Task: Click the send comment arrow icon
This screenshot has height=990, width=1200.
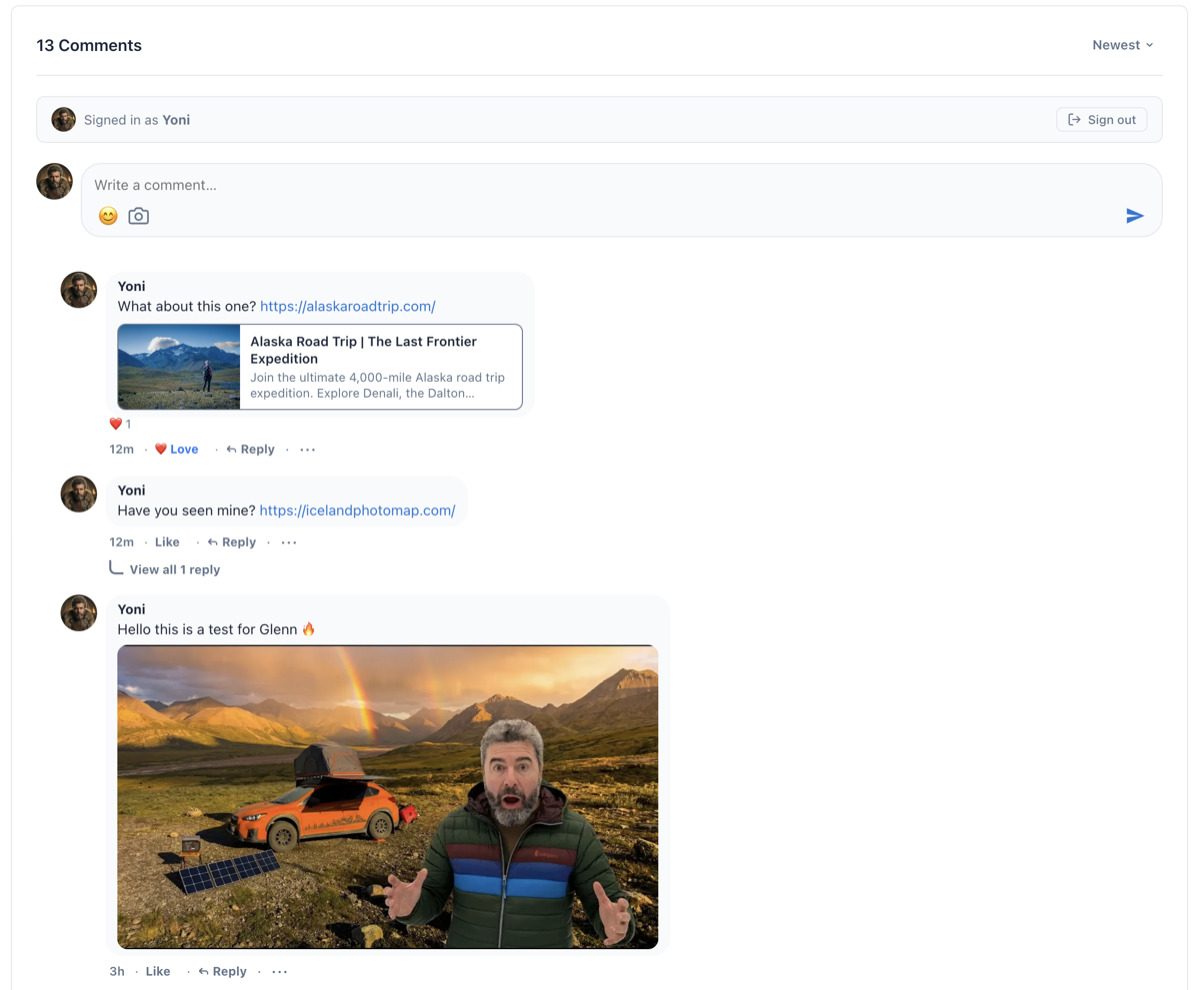Action: [1136, 215]
